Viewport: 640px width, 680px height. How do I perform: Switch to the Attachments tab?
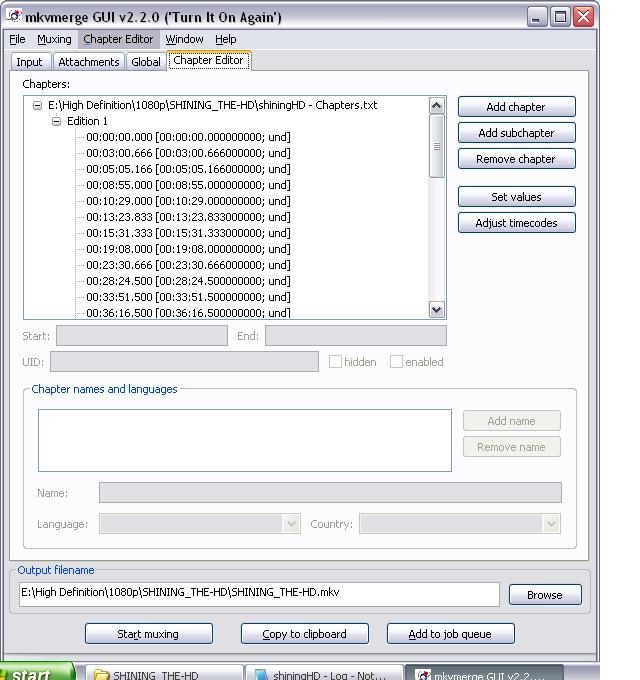(88, 62)
